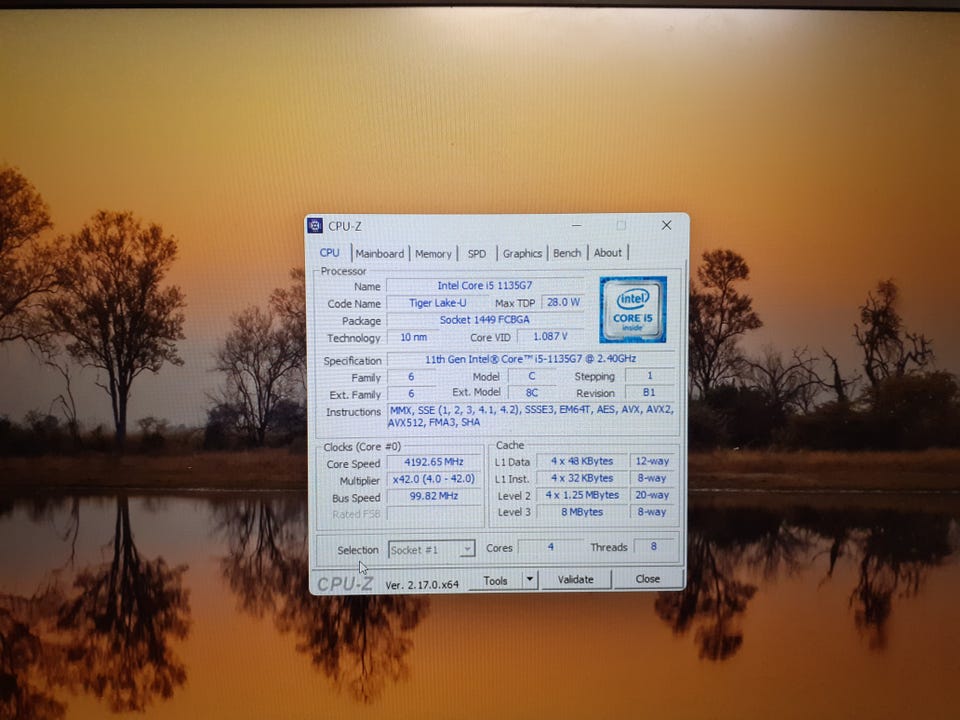Viewport: 960px width, 720px height.
Task: Click the processor name 'Intel Core i5 1135G7'
Action: 485,285
